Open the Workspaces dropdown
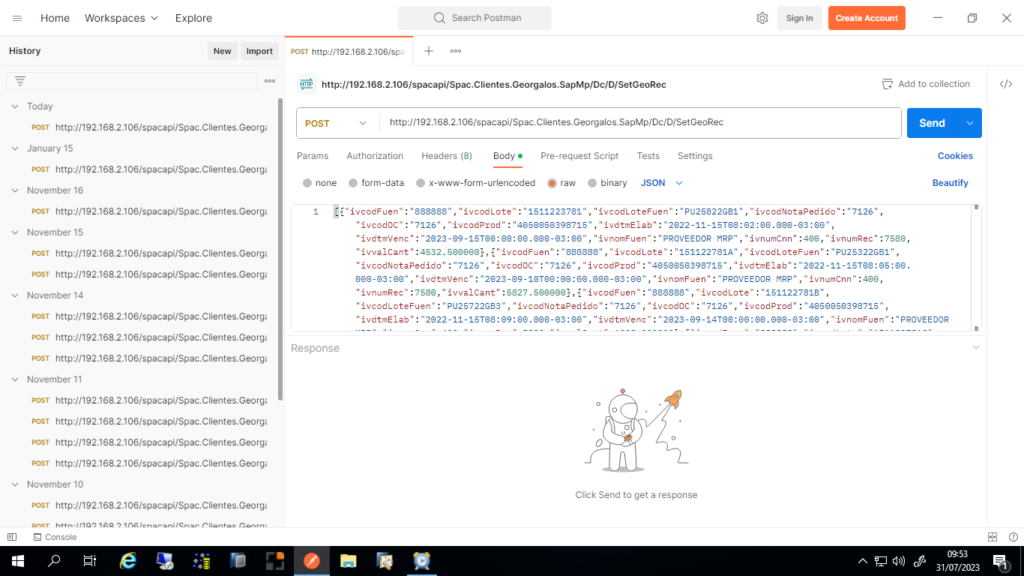Image resolution: width=1024 pixels, height=576 pixels. [121, 18]
